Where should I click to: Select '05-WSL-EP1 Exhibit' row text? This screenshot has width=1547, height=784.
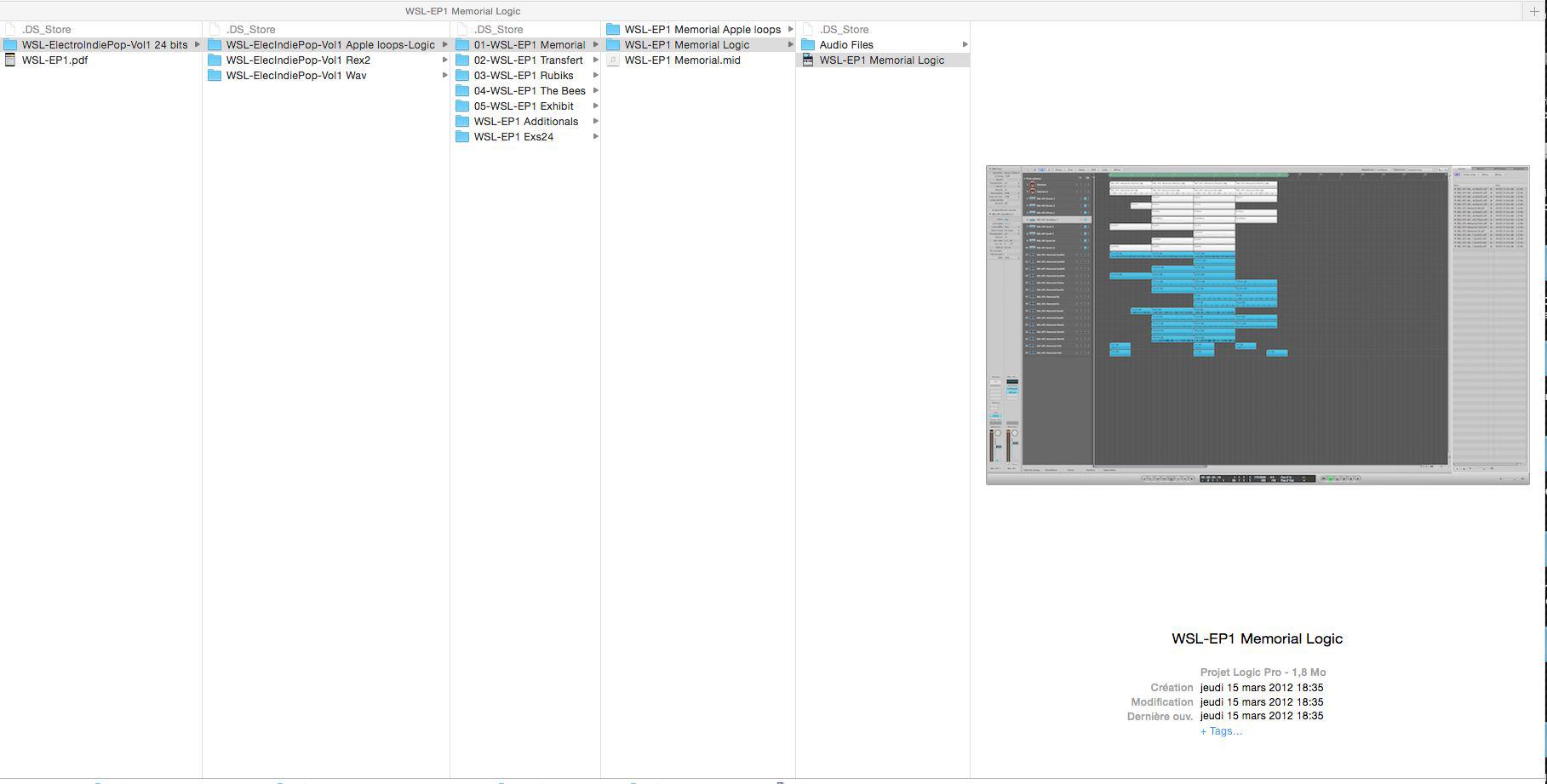pyautogui.click(x=524, y=106)
